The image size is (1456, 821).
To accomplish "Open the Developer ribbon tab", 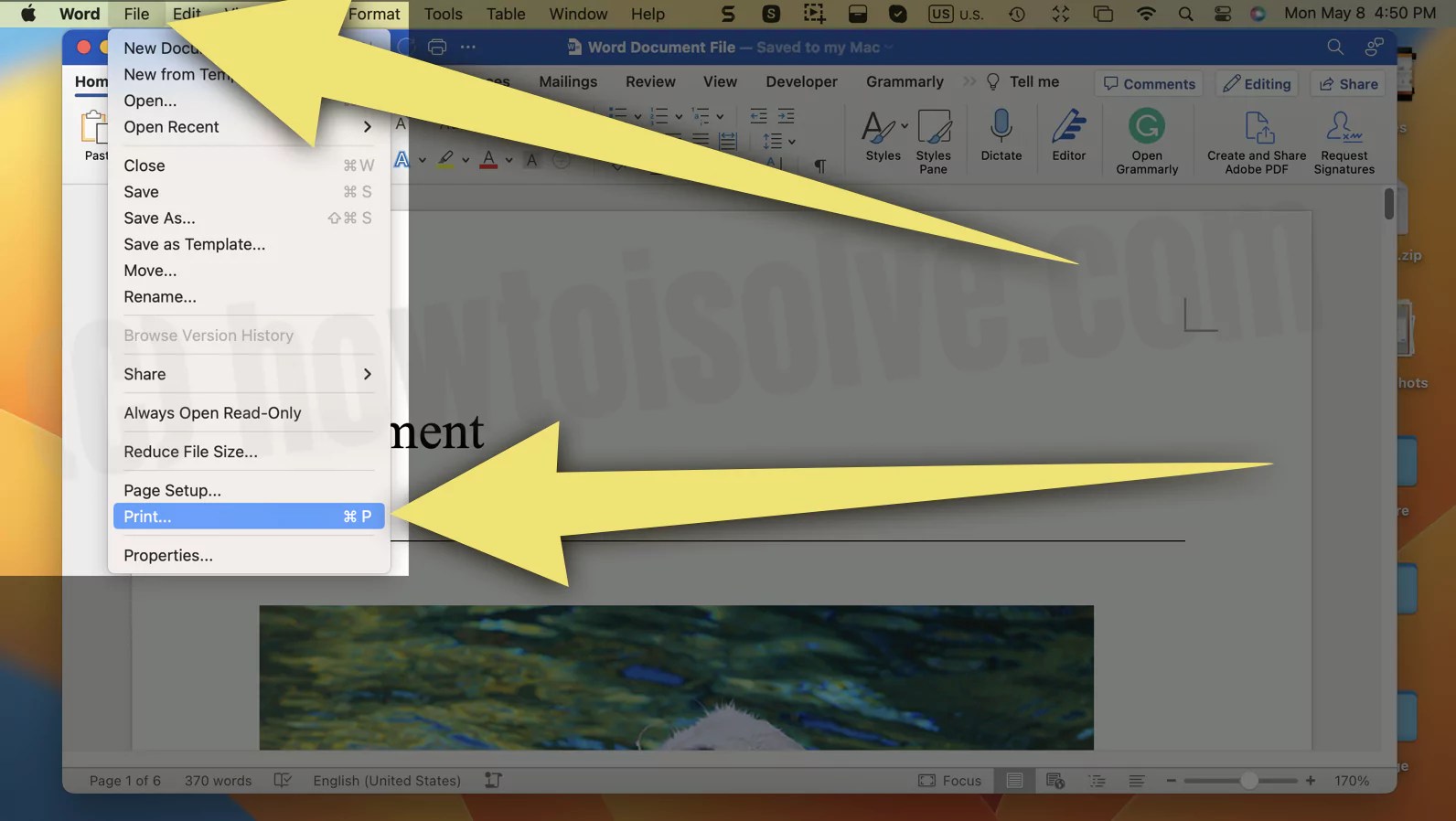I will click(801, 81).
